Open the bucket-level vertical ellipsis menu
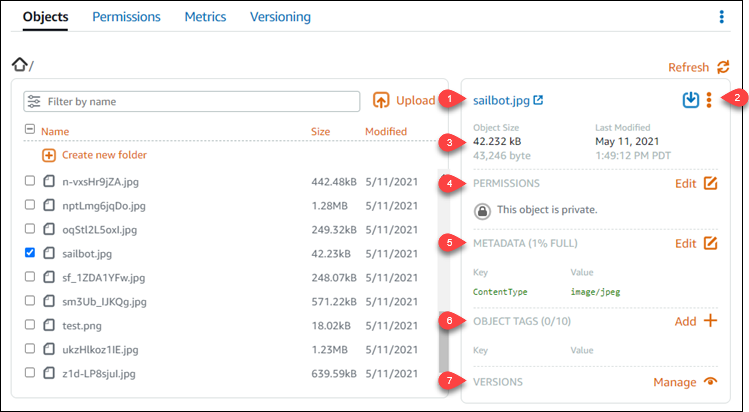Screen dimensions: 749x412 pyautogui.click(x=723, y=17)
